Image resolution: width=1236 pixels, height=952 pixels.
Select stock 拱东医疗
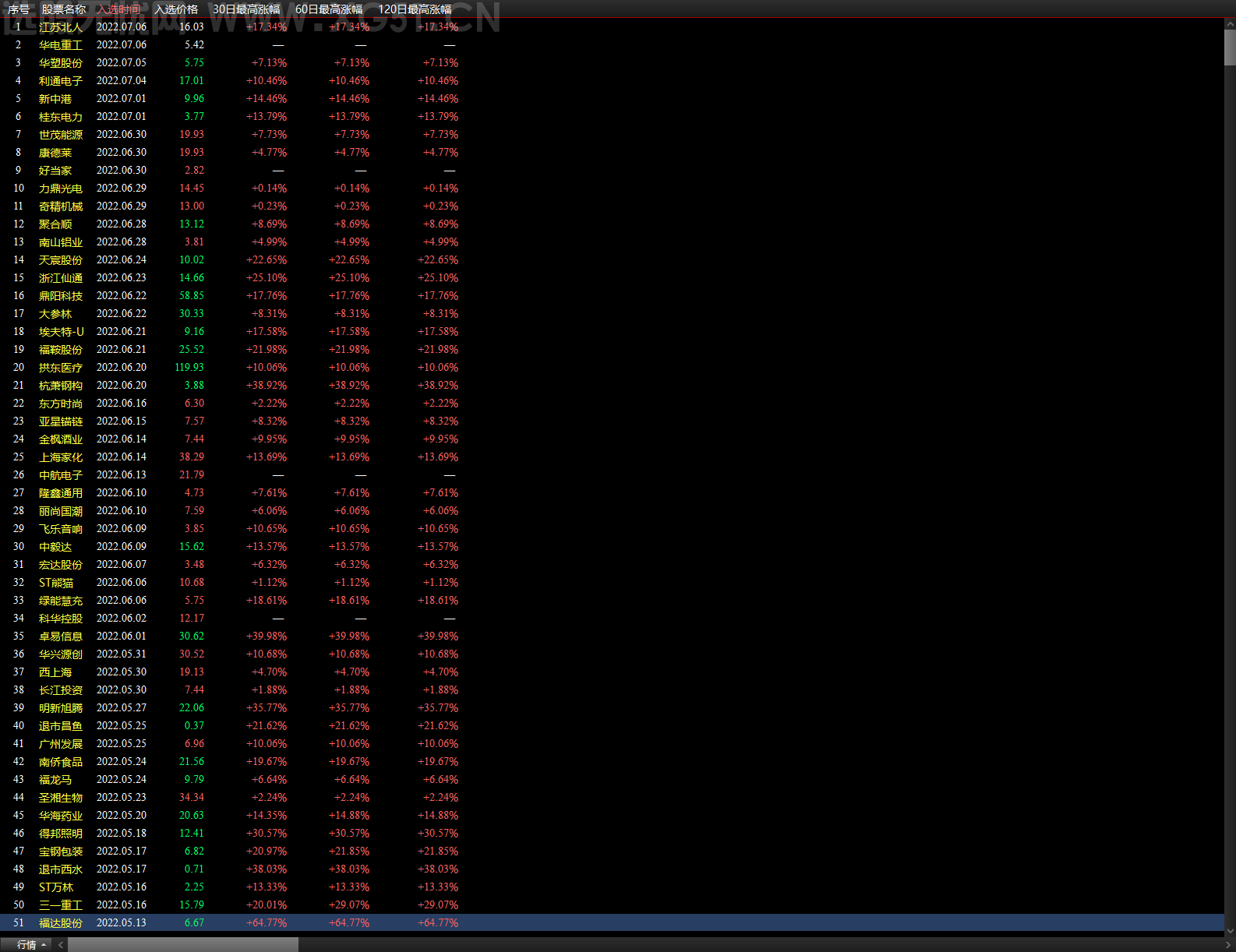61,368
